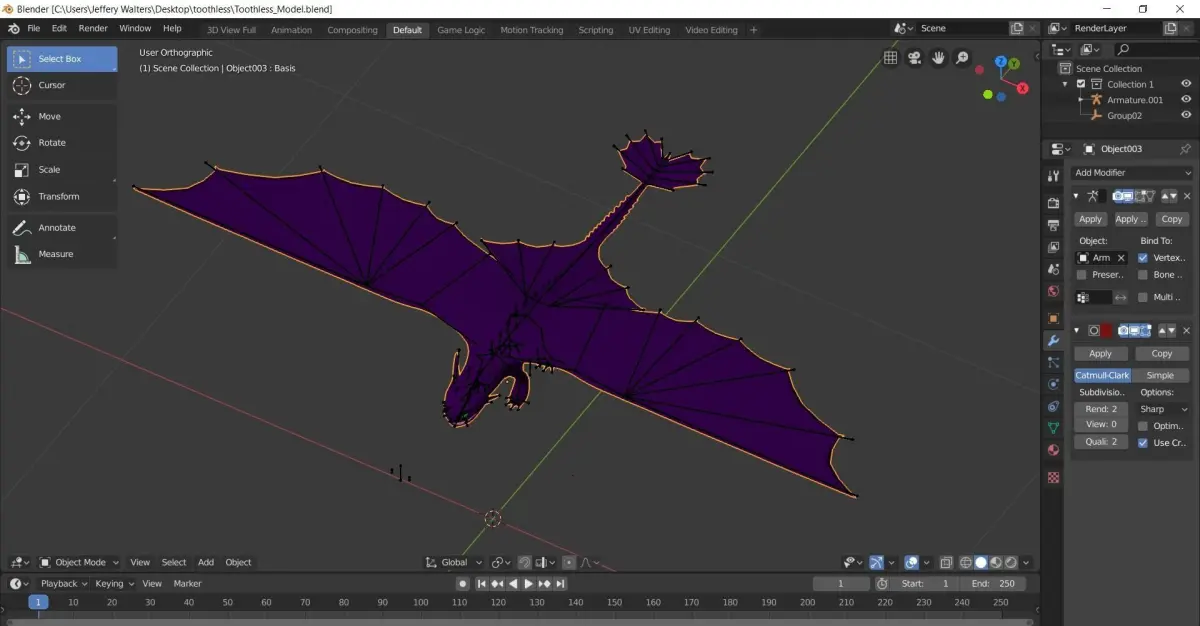The height and width of the screenshot is (626, 1200).
Task: Disable the Vertex Groups checkbox
Action: click(1143, 258)
